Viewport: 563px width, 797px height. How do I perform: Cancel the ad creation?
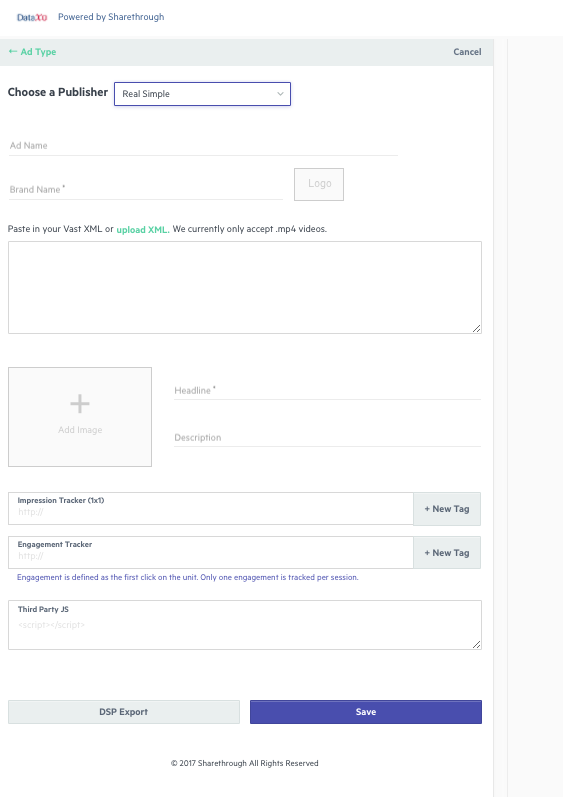(x=467, y=52)
